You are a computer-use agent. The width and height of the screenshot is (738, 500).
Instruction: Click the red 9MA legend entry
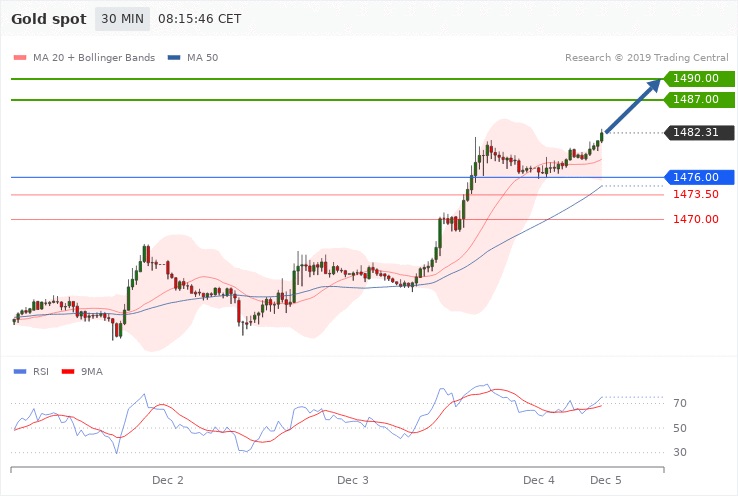(x=91, y=371)
